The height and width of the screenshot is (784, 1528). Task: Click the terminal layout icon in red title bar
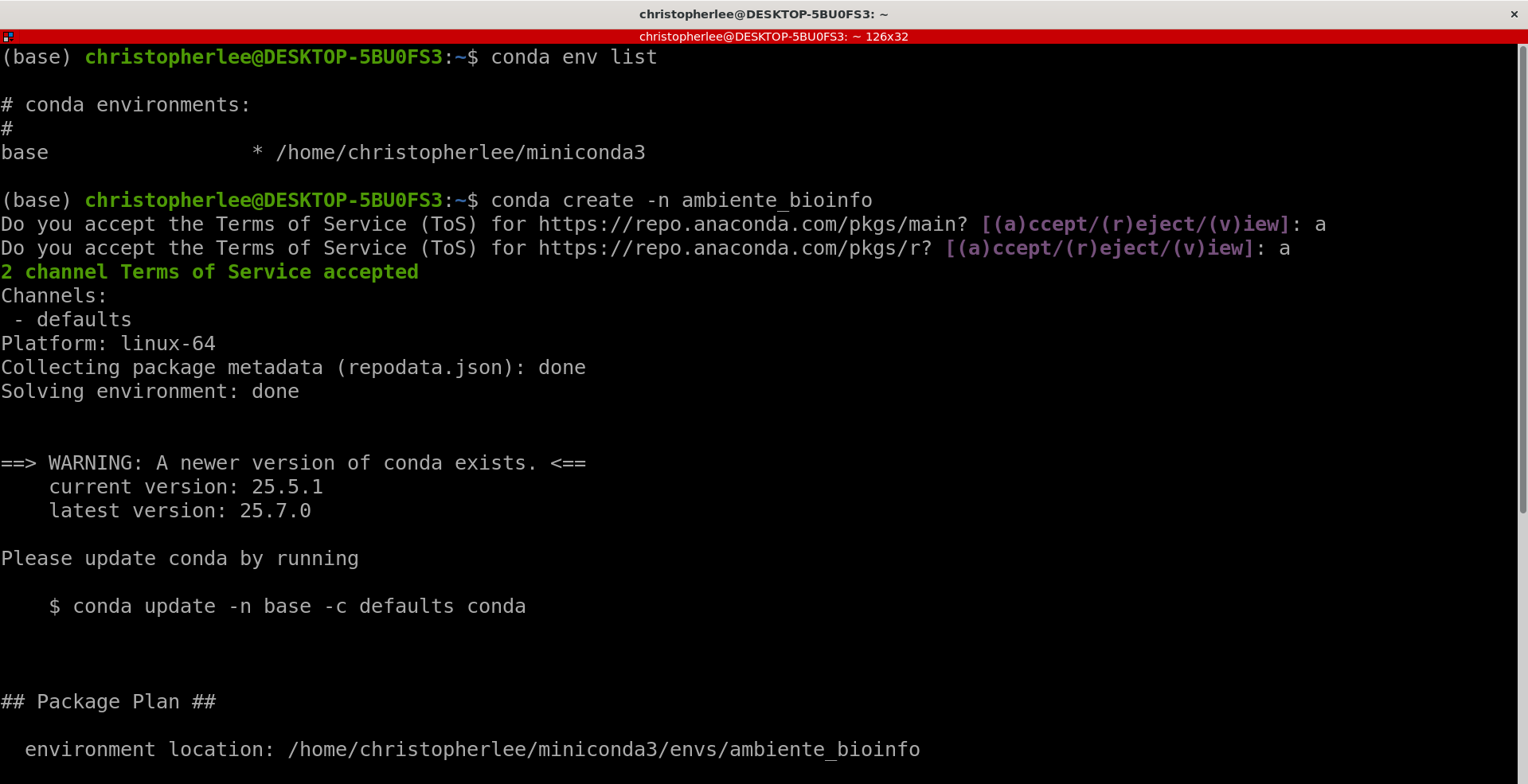pos(8,37)
